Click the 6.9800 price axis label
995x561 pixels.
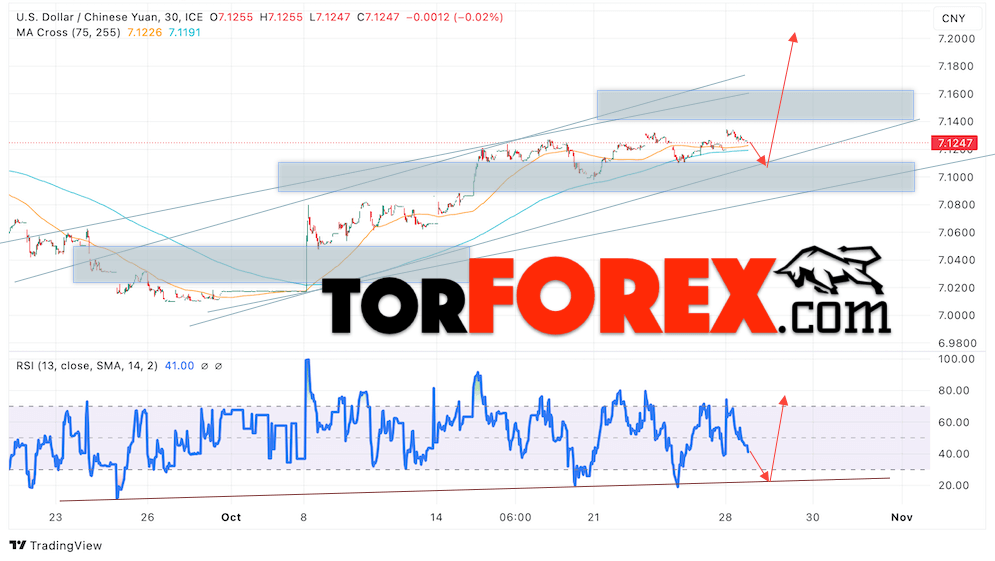click(x=958, y=343)
